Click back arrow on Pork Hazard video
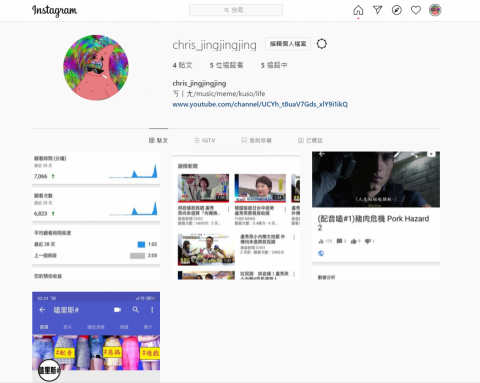This screenshot has height=383, width=480. tap(322, 154)
